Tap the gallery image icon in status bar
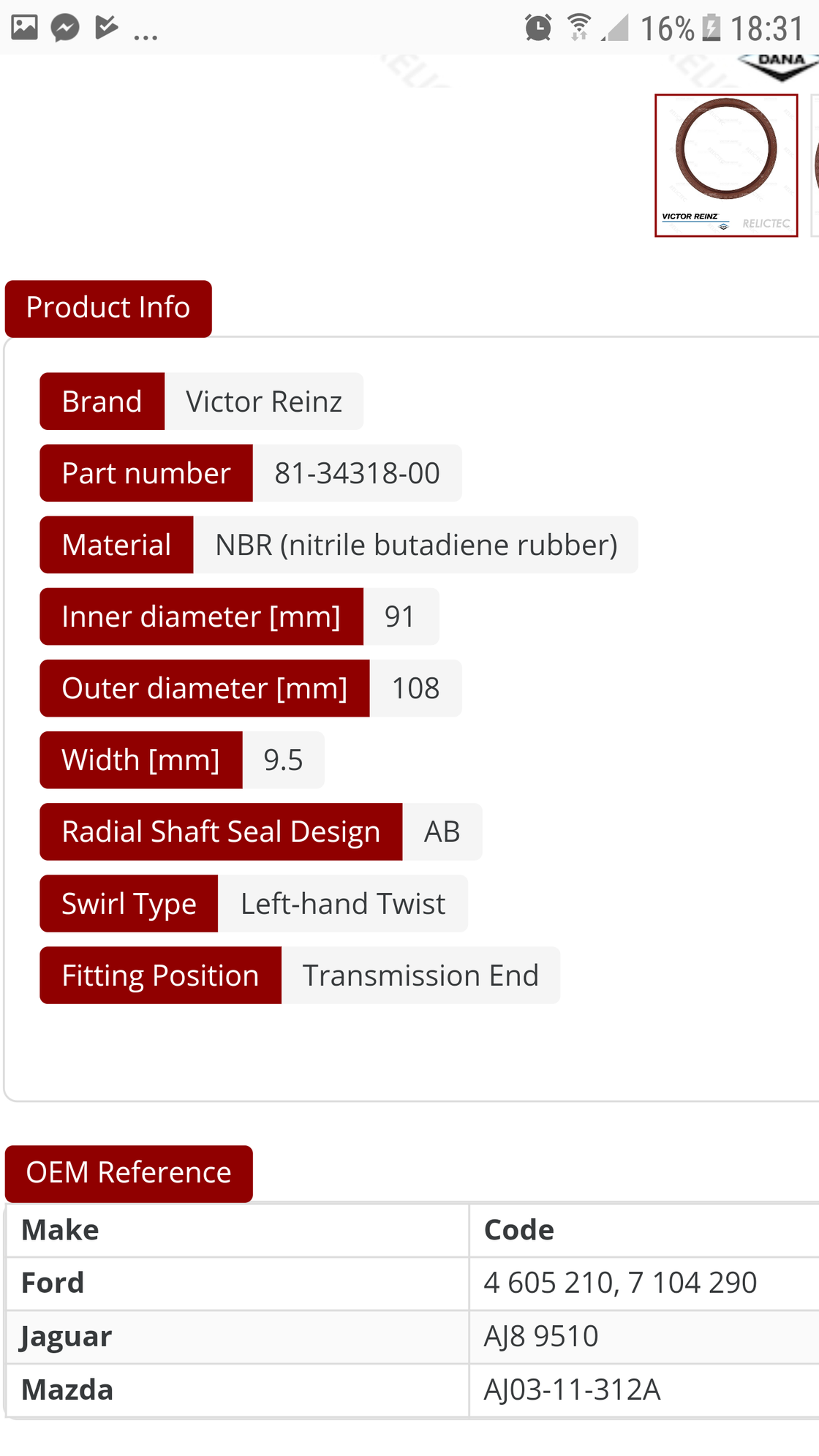This screenshot has width=819, height=1456. (x=24, y=28)
